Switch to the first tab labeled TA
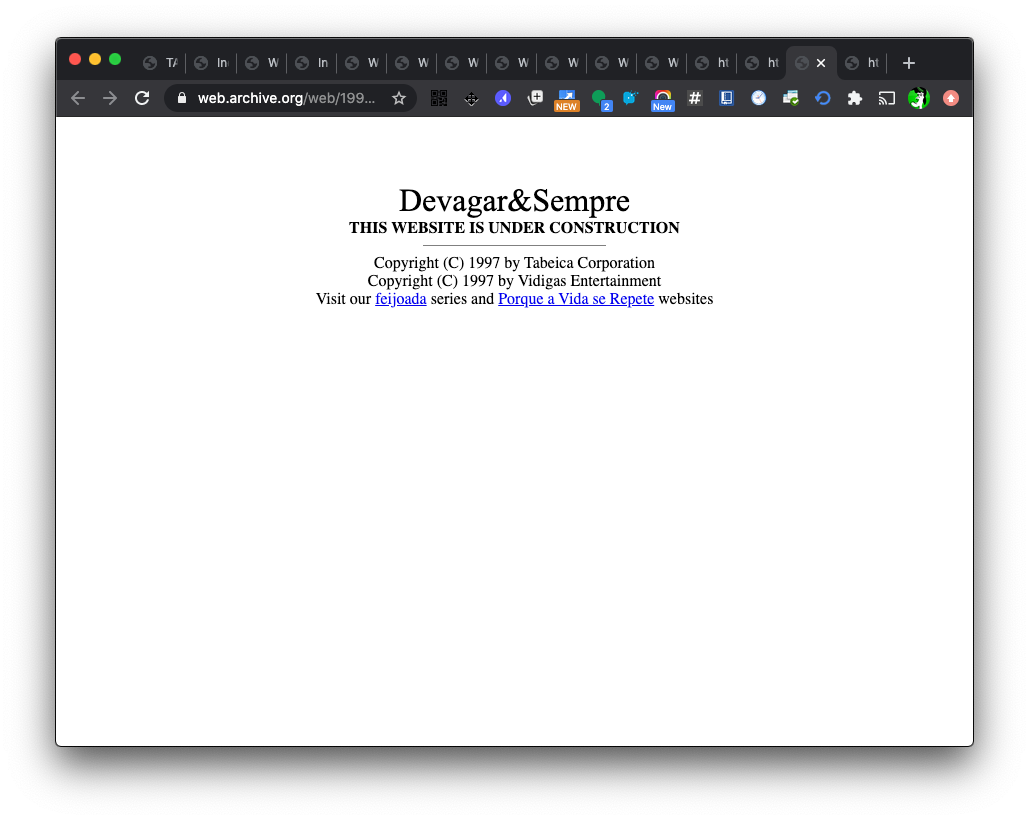 160,63
